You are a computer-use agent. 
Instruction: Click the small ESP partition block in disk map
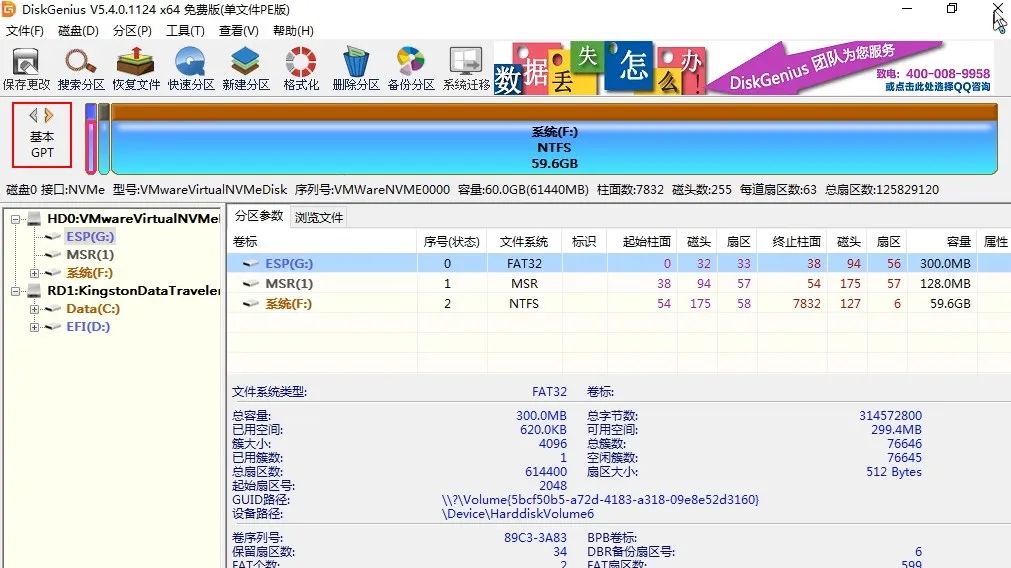click(x=91, y=139)
